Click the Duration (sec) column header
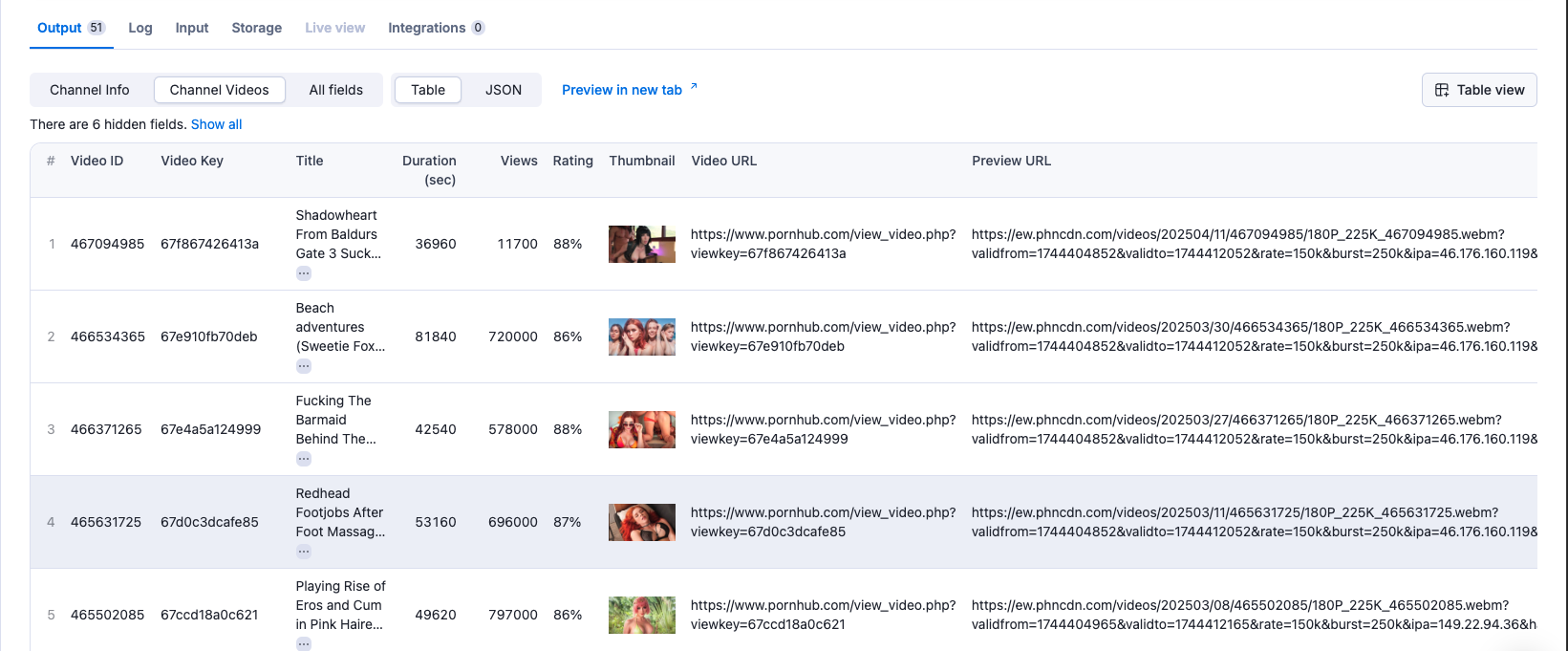Image resolution: width=1568 pixels, height=651 pixels. [x=429, y=170]
